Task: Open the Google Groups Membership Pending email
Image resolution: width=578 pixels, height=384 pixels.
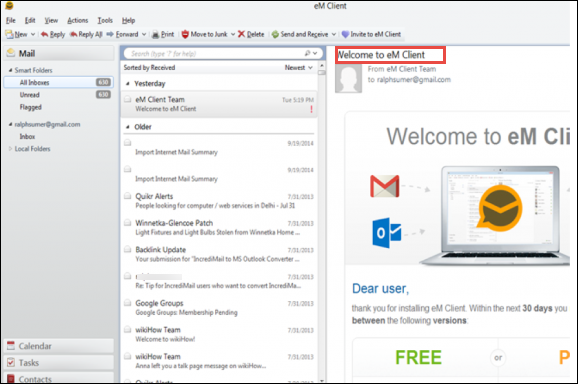Action: (219, 308)
